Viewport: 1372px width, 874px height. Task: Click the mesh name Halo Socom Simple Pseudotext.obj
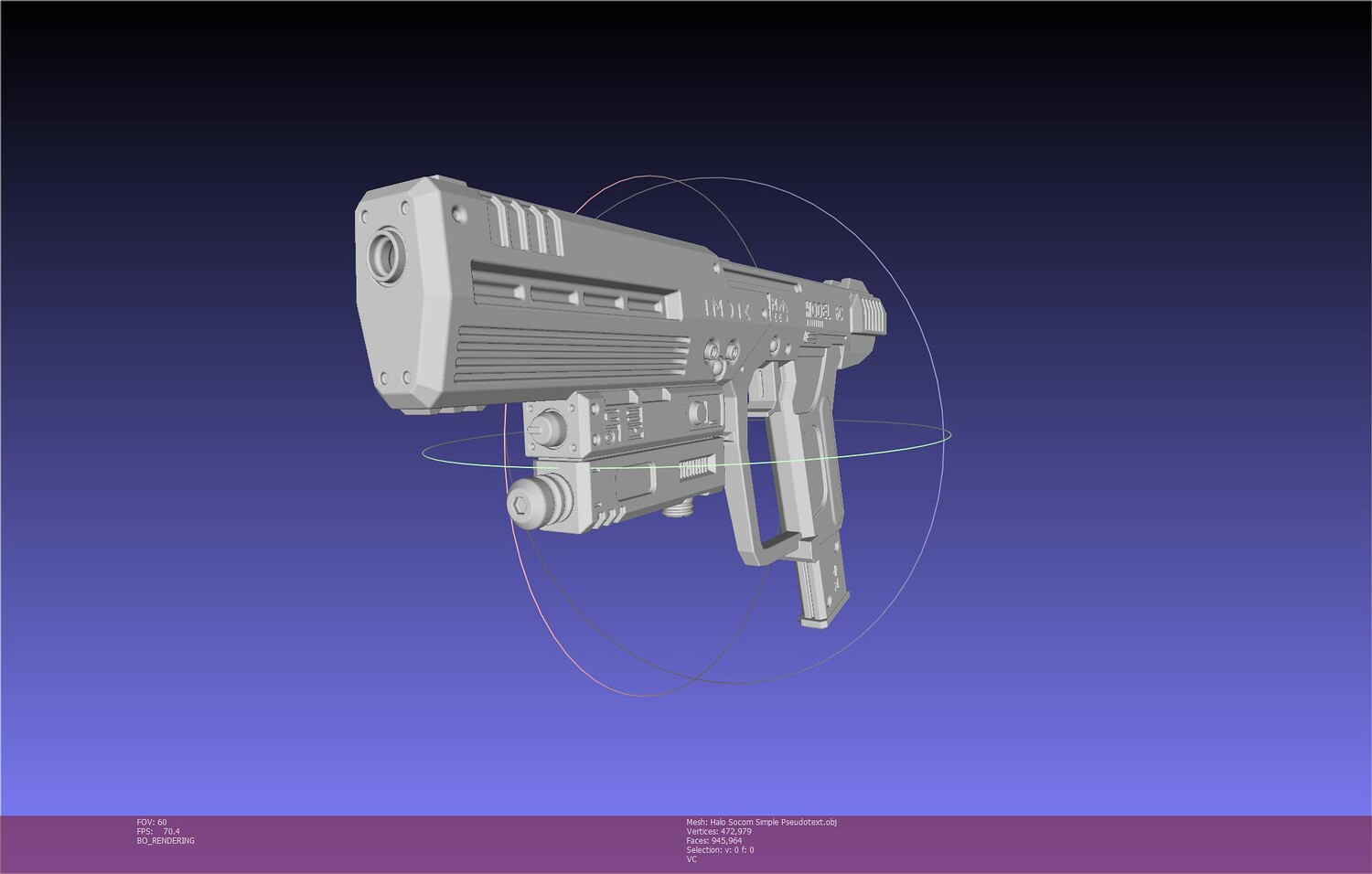point(761,823)
